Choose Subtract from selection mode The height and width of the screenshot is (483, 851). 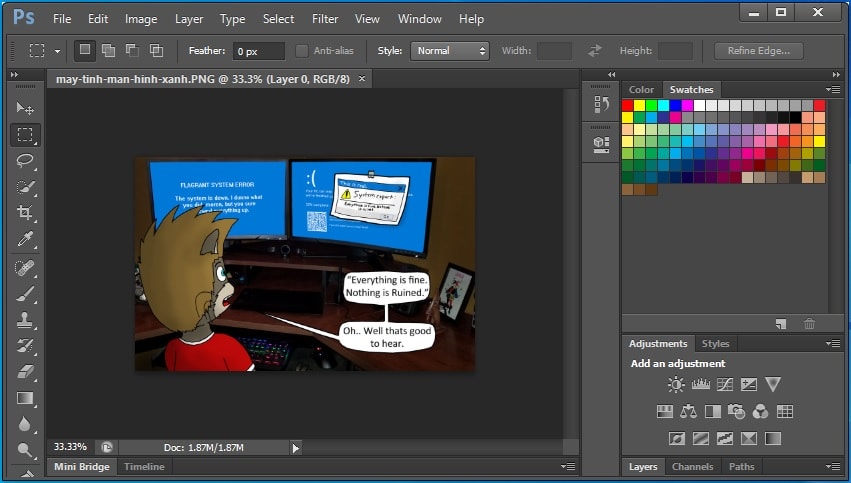pos(132,50)
